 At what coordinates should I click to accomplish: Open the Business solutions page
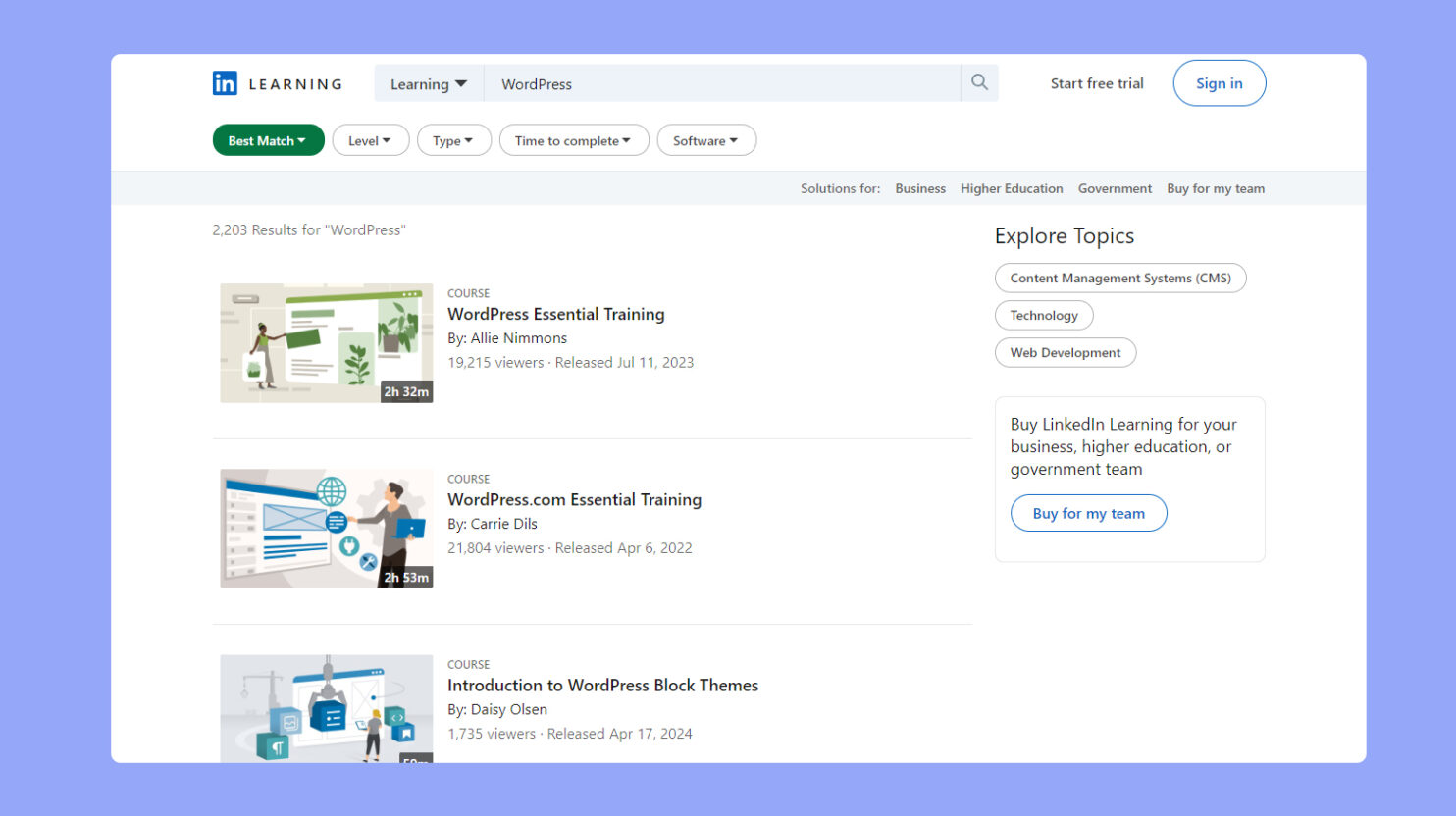(x=919, y=188)
